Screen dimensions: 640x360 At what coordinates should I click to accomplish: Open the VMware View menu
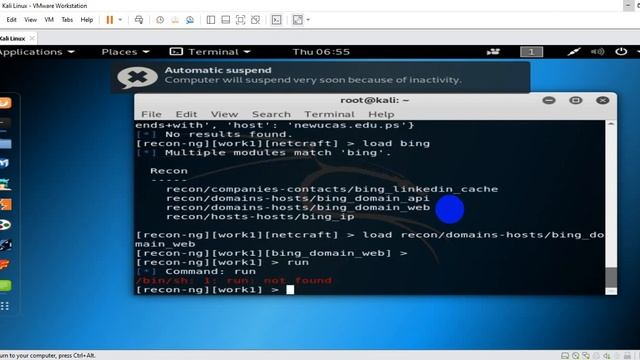30,20
